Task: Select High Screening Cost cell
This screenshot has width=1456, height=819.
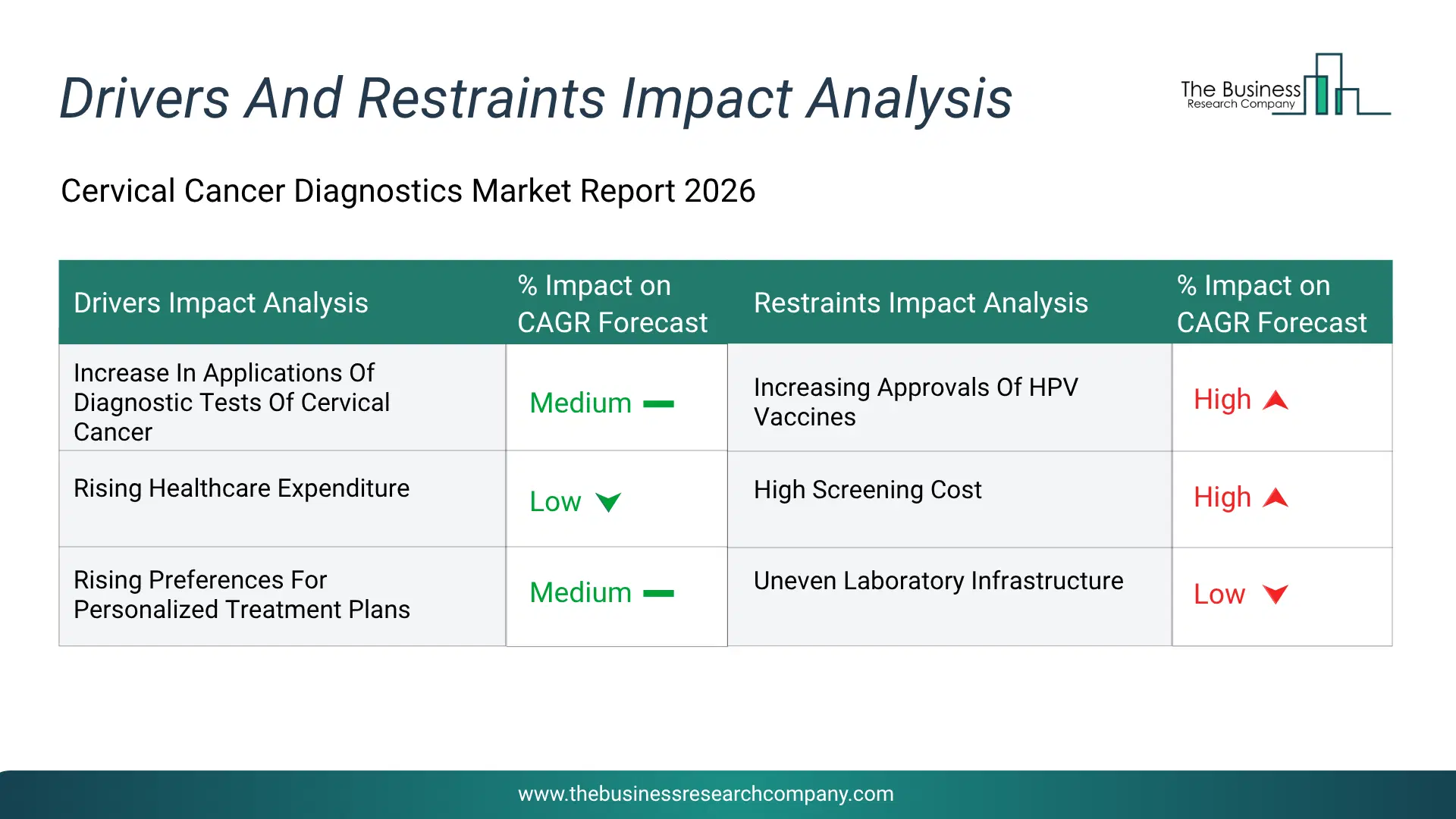Action: coord(949,499)
